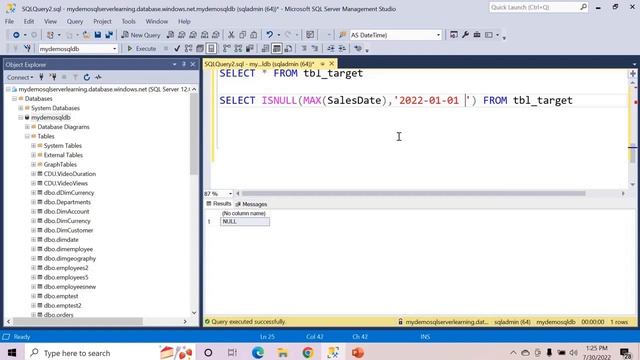The image size is (640, 360).
Task: Open the Query menu
Action: pyautogui.click(x=75, y=21)
